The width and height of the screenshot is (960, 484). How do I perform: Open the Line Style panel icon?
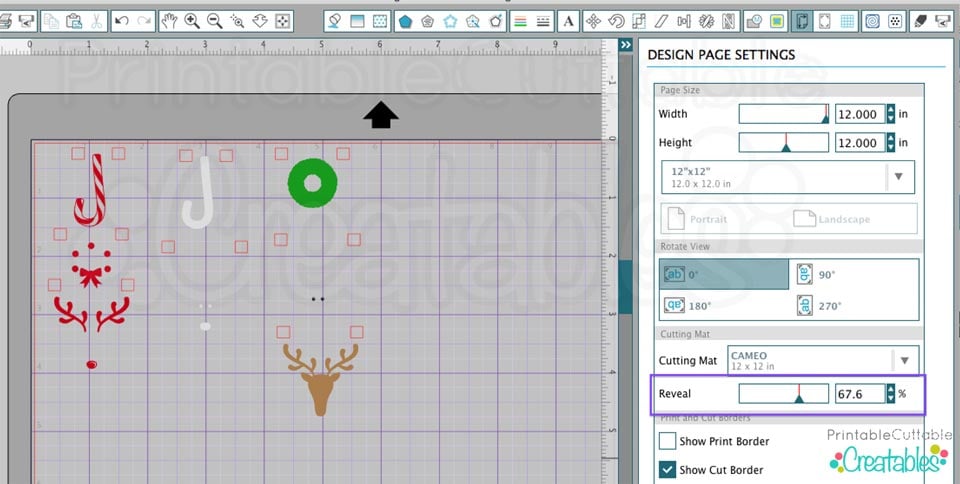(543, 21)
